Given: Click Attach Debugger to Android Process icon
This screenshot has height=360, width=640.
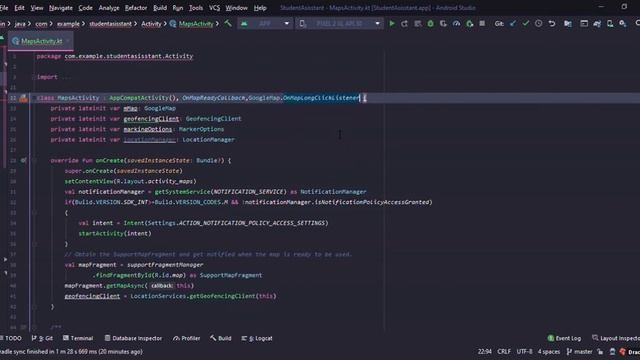Looking at the screenshot, I should (x=469, y=24).
